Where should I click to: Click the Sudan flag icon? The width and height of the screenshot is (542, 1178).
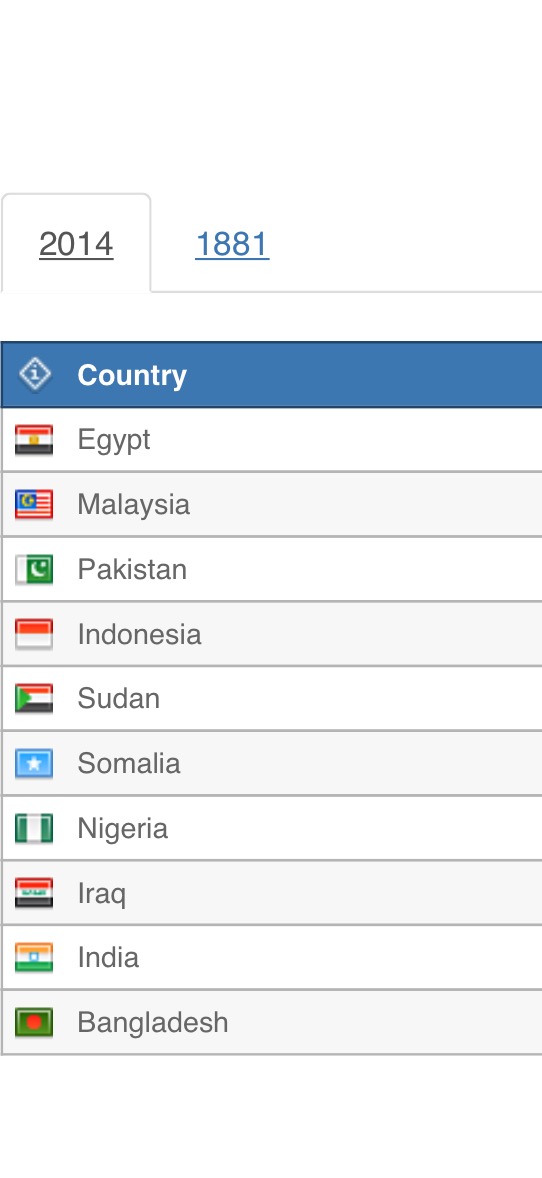click(x=34, y=699)
